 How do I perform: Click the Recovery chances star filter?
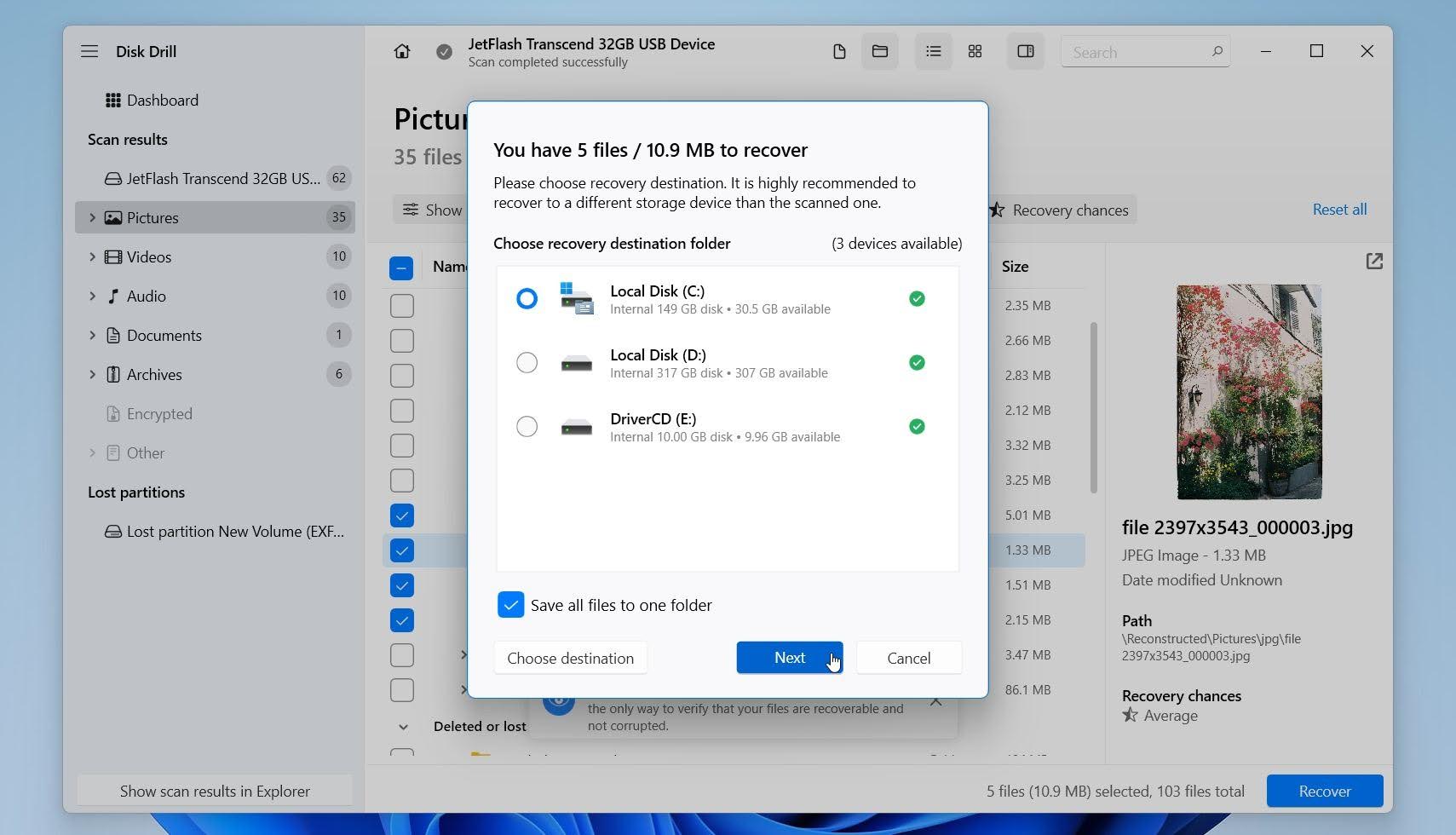(x=1061, y=210)
